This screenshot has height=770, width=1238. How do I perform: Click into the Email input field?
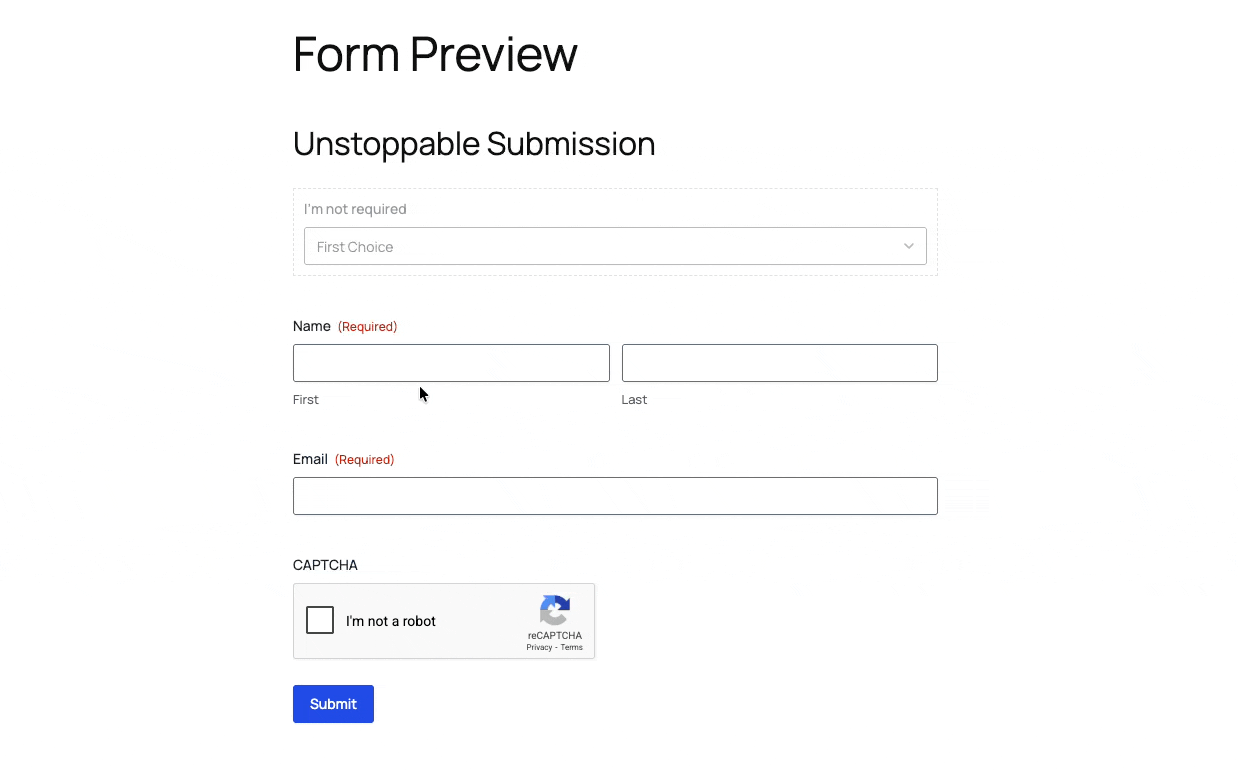[614, 496]
